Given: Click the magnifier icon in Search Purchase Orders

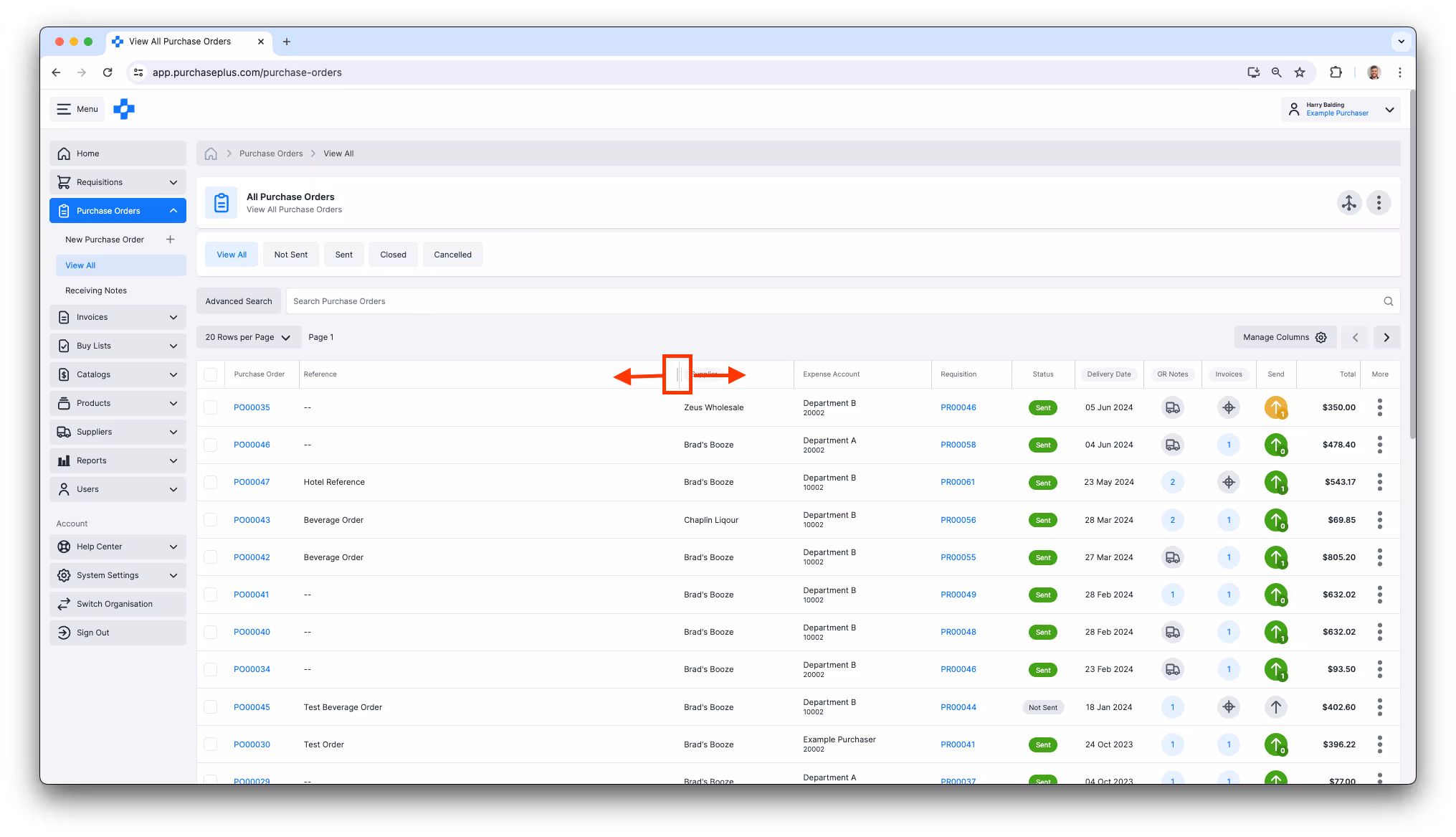Looking at the screenshot, I should click(x=1388, y=301).
